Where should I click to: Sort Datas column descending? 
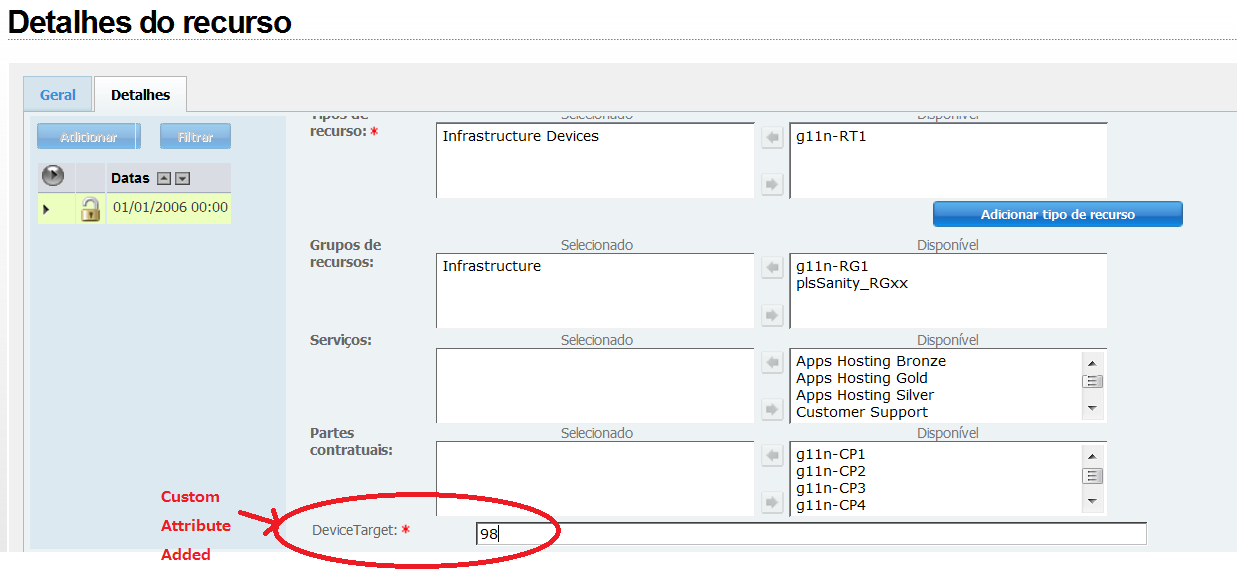click(182, 178)
